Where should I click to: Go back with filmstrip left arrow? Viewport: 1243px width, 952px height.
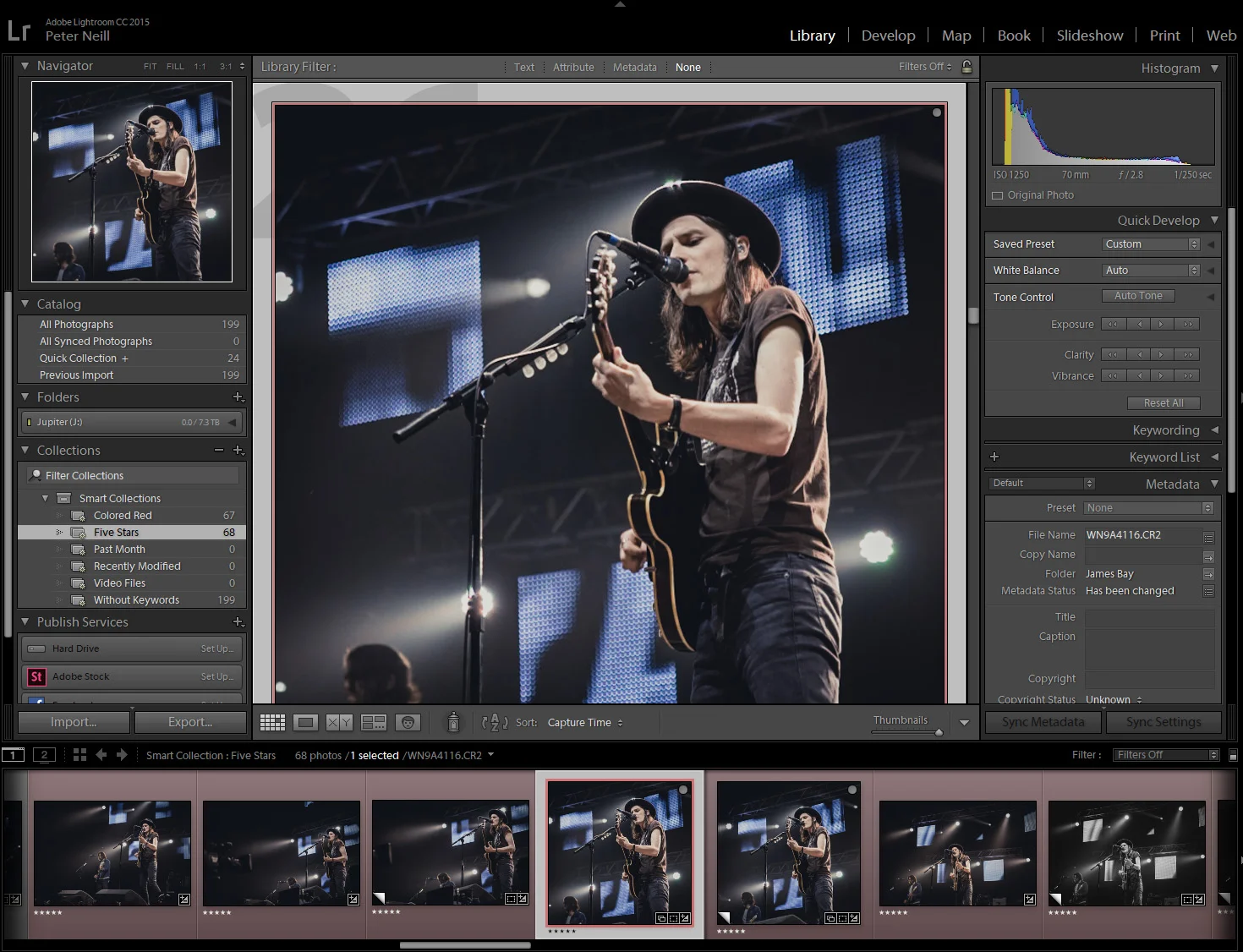click(x=101, y=755)
